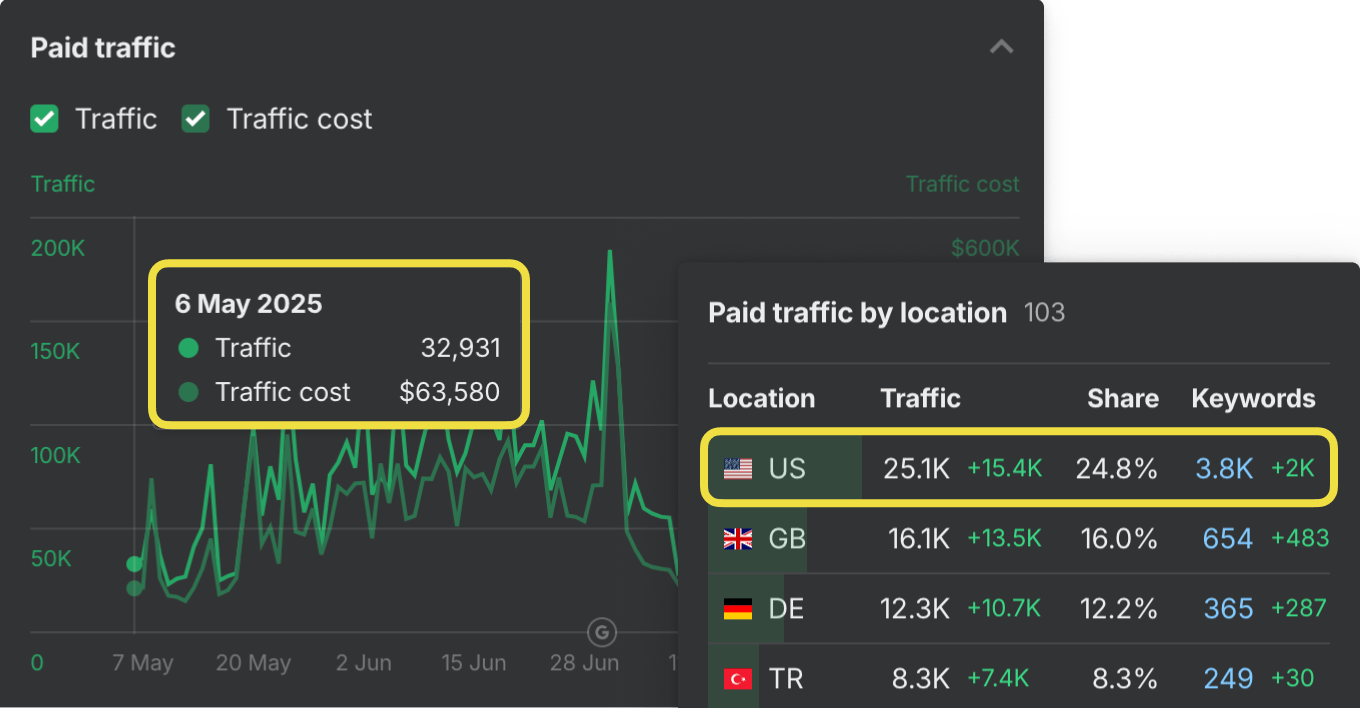1360x708 pixels.
Task: Collapse the Paid traffic panel chevron
Action: (x=1001, y=47)
